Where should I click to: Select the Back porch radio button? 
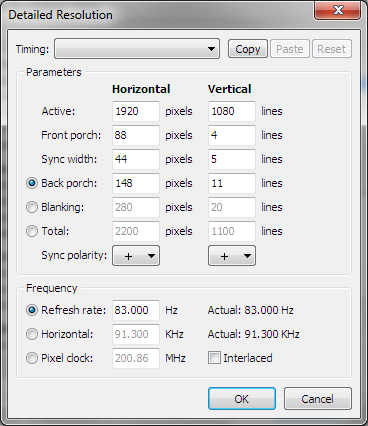tap(32, 183)
